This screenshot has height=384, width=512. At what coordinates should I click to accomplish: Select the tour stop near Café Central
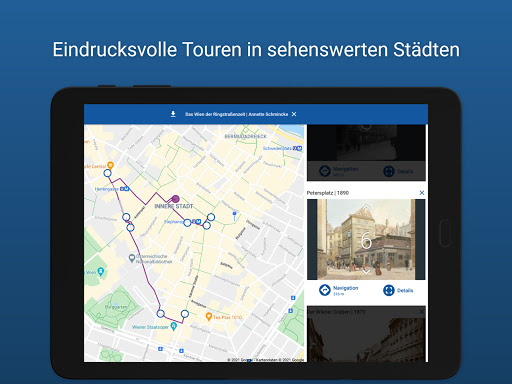[x=107, y=173]
